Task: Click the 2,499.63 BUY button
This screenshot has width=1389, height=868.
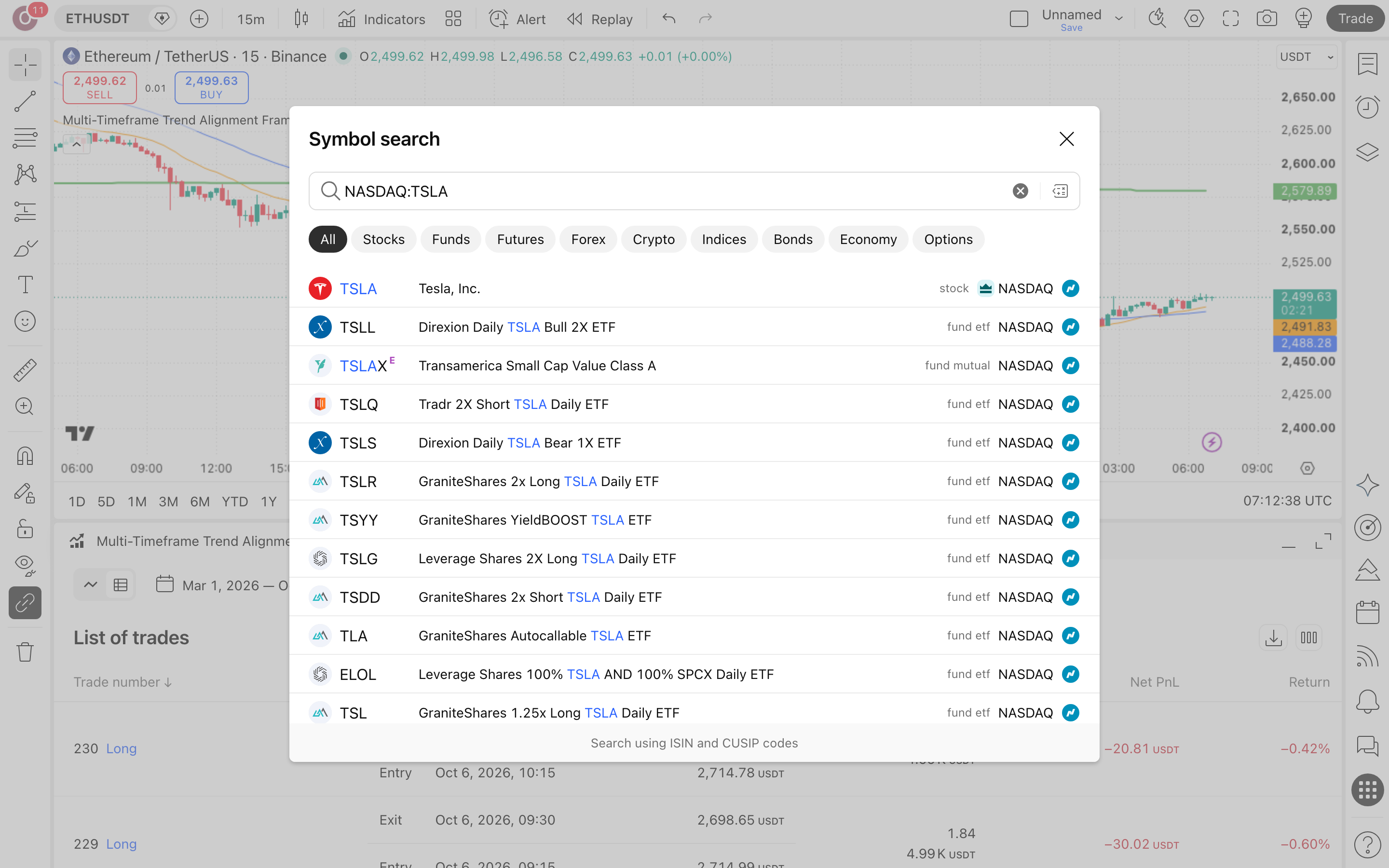Action: [211, 87]
